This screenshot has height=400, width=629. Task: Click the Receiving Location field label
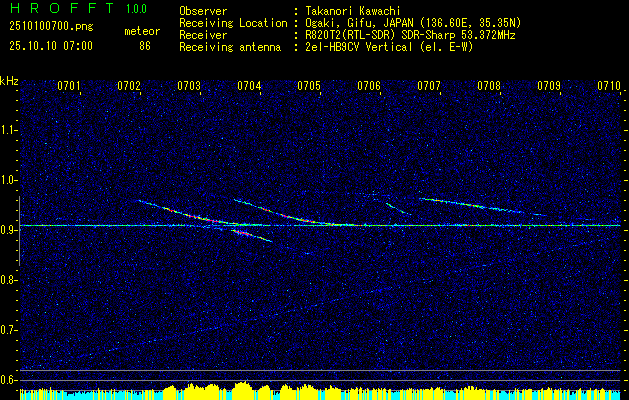click(233, 23)
